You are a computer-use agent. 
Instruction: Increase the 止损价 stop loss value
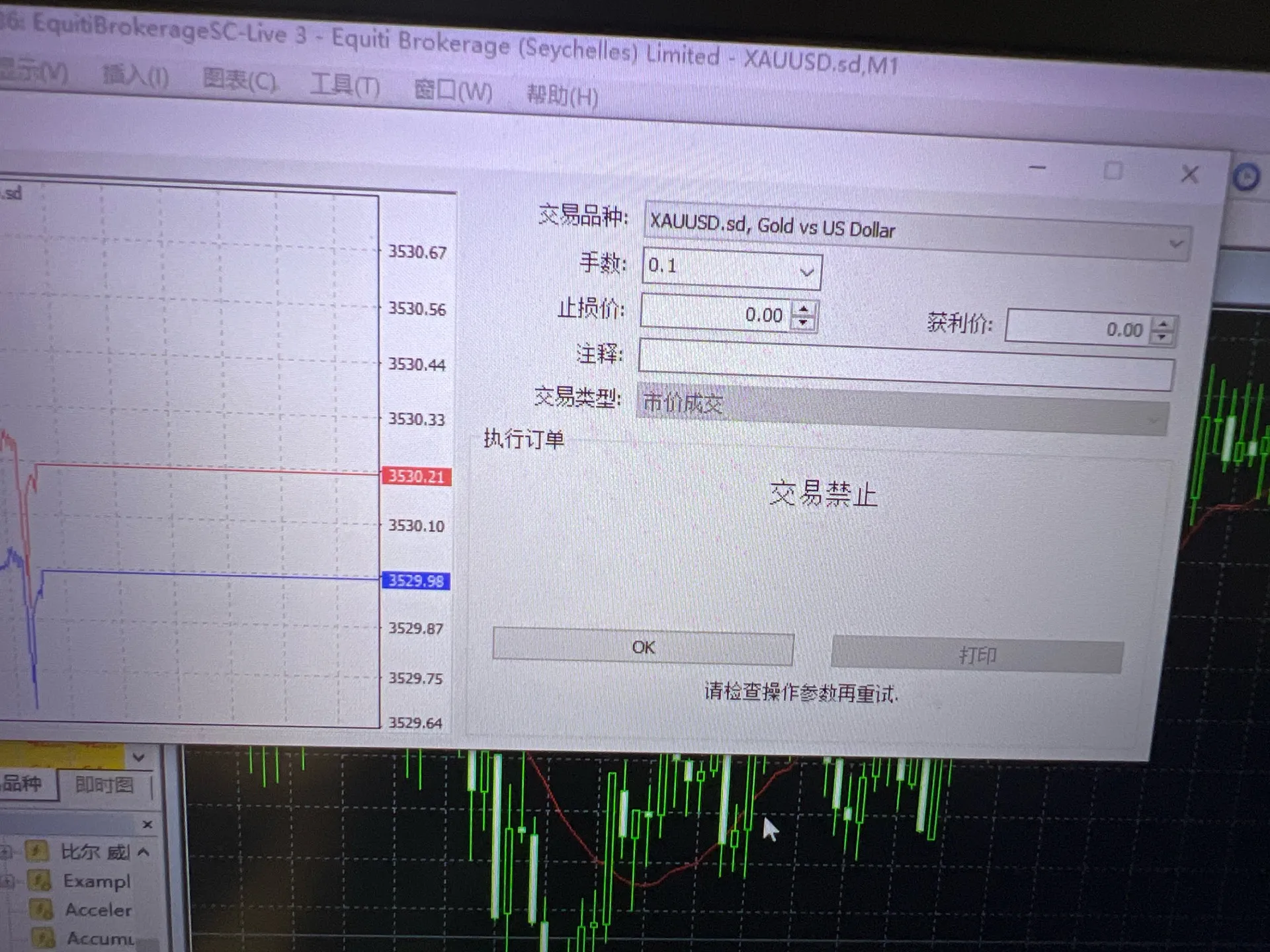click(803, 309)
